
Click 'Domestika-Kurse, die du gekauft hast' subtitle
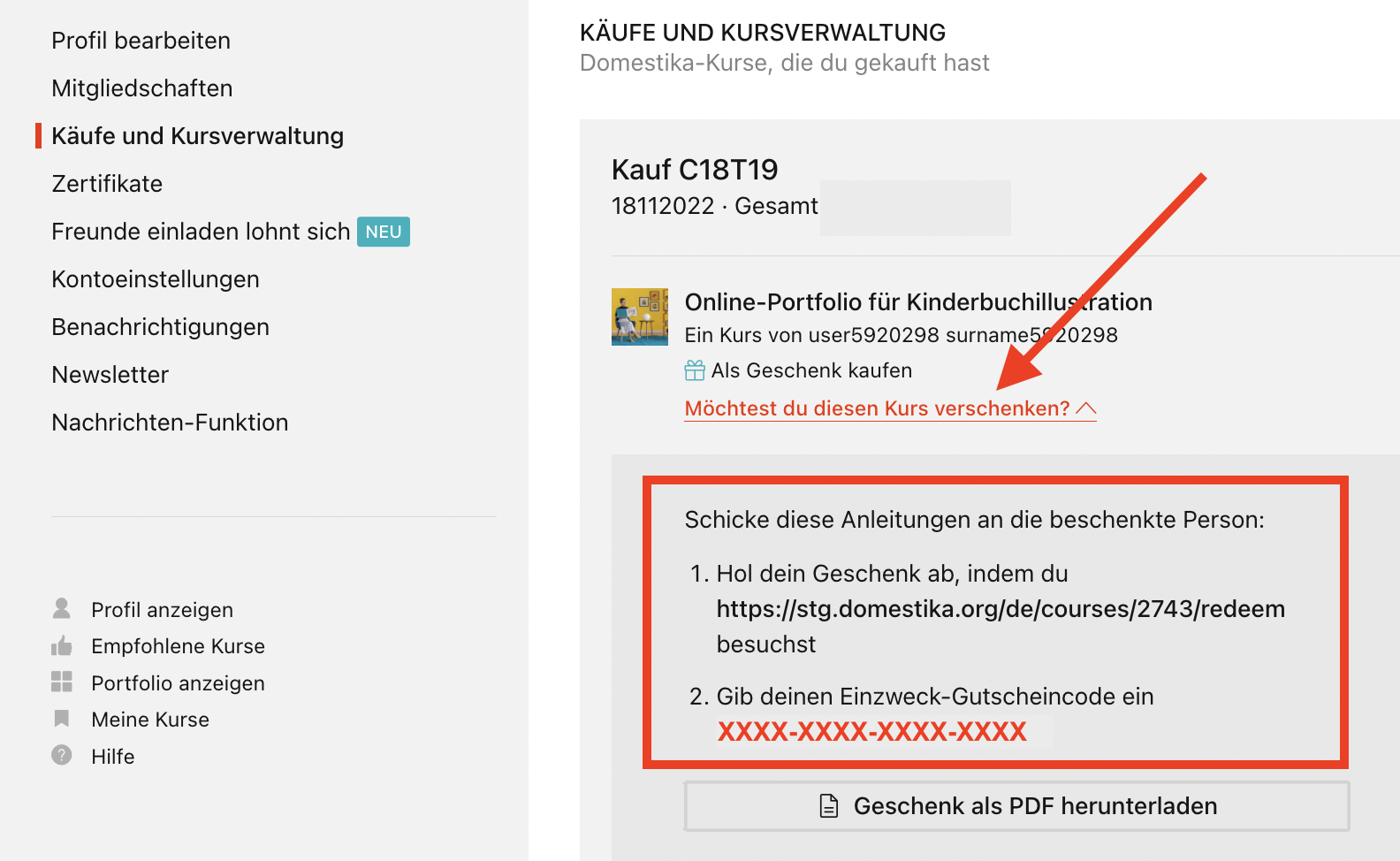(x=785, y=63)
